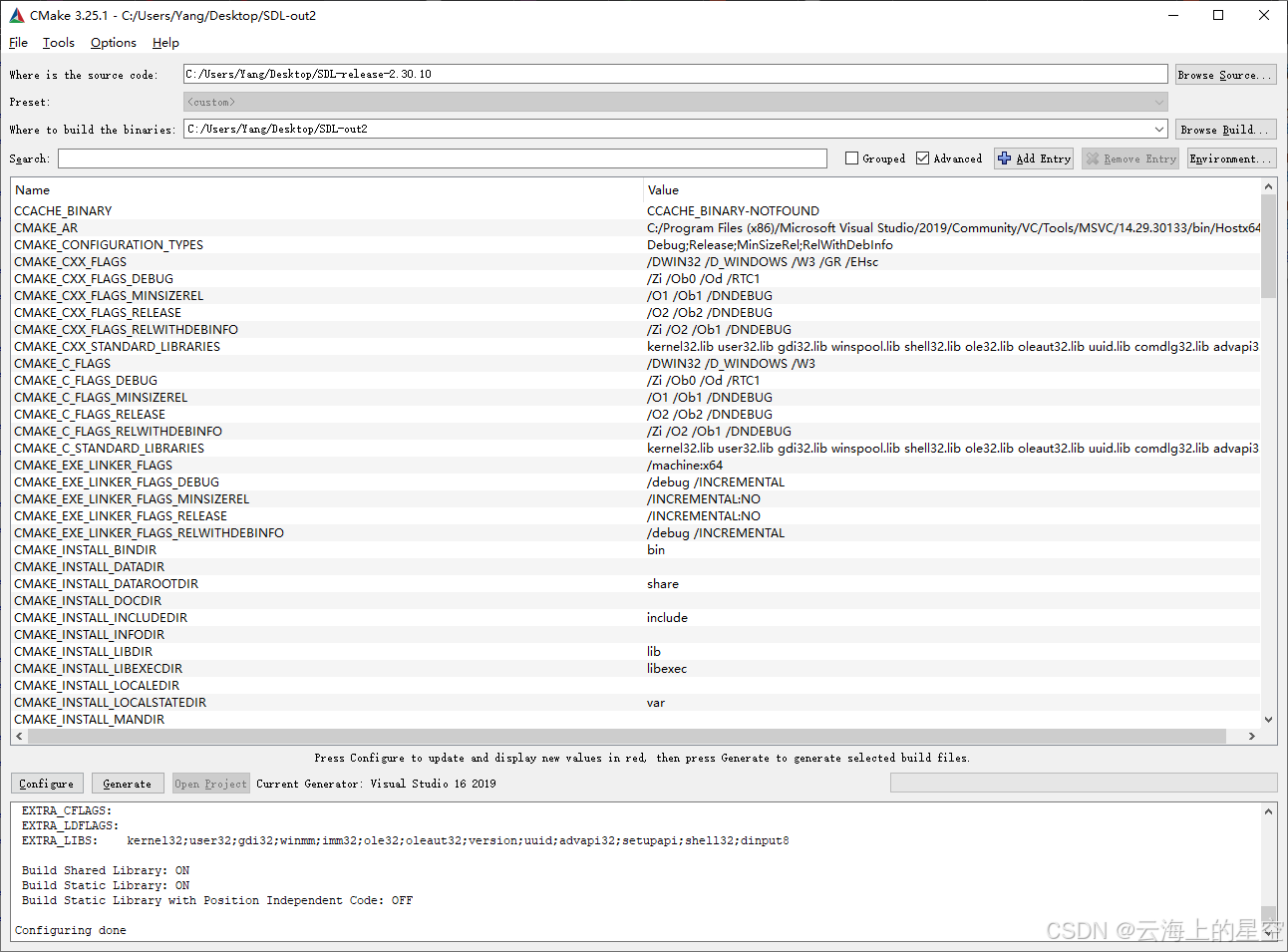Select CMAKE_INSTALL_DOCDIR entry

coord(88,600)
